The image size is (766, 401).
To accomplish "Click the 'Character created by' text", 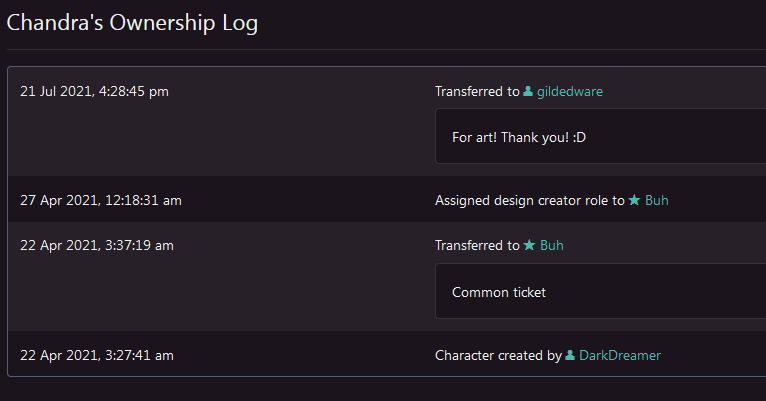I will click(x=498, y=355).
